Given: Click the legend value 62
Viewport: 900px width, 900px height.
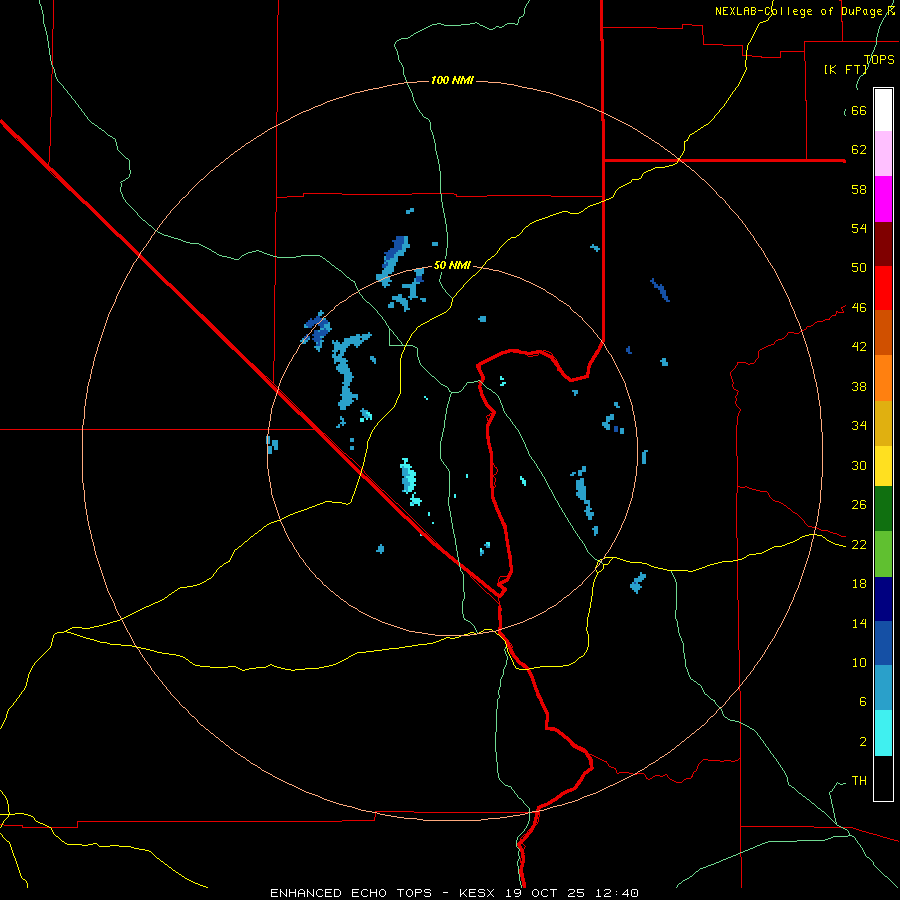Looking at the screenshot, I should click(859, 150).
